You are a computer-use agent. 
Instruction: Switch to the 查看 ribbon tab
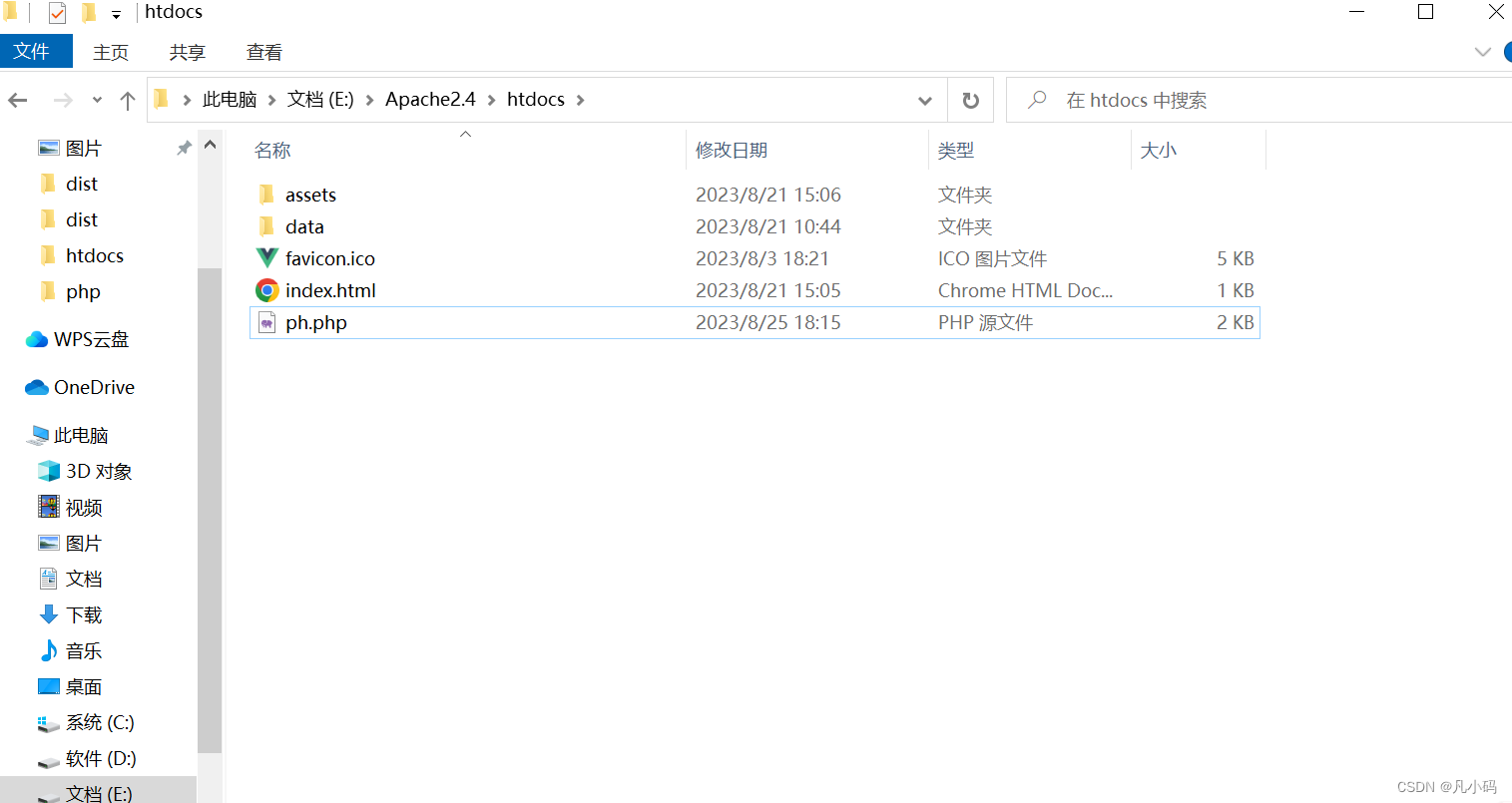click(262, 52)
